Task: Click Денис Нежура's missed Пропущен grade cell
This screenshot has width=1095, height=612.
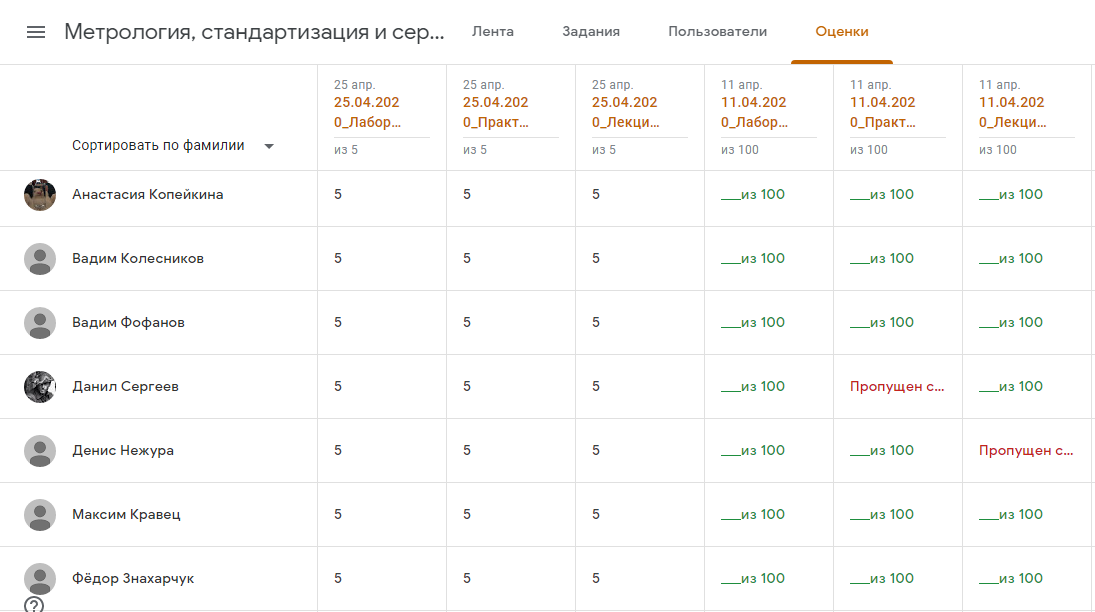Action: tap(1026, 451)
